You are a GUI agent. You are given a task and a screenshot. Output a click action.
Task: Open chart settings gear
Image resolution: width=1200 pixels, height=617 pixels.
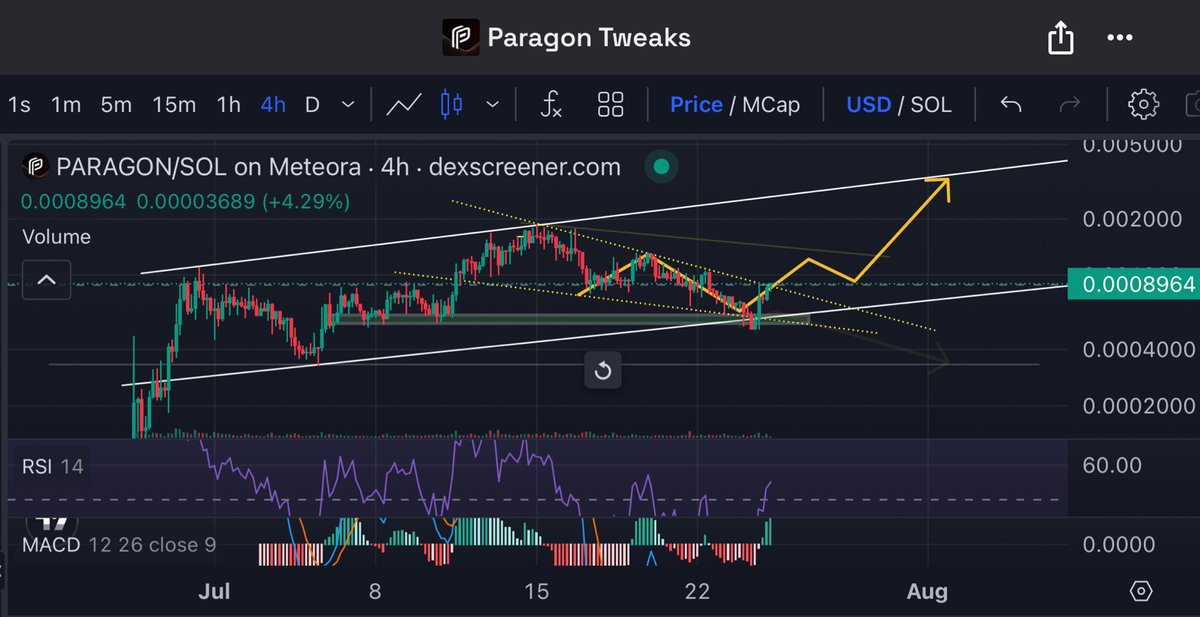tap(1143, 104)
